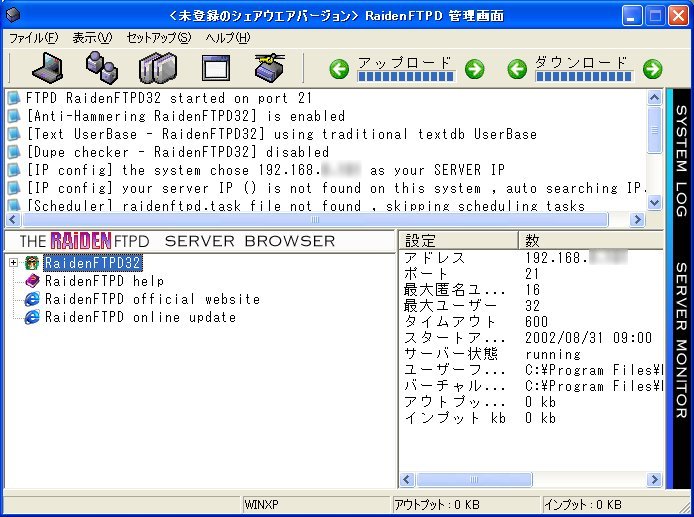This screenshot has width=694, height=517.
Task: Click system log scroll down arrow
Action: [655, 203]
